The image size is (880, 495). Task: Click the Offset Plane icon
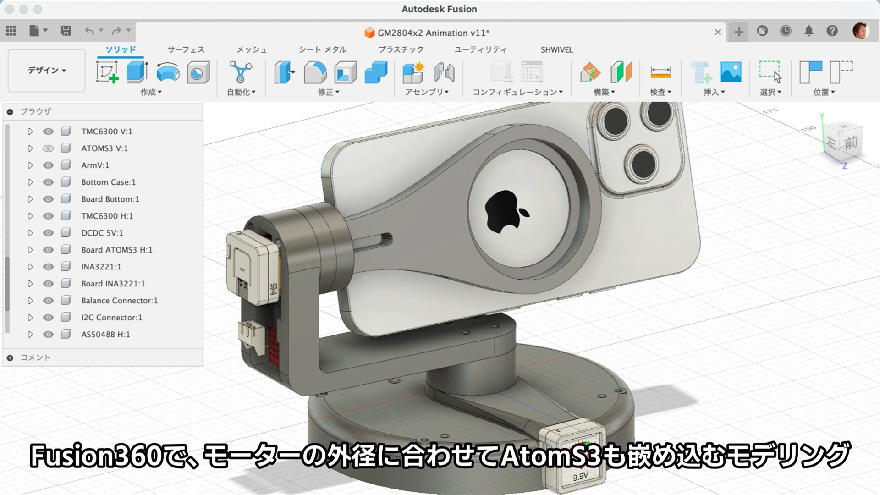(x=590, y=72)
